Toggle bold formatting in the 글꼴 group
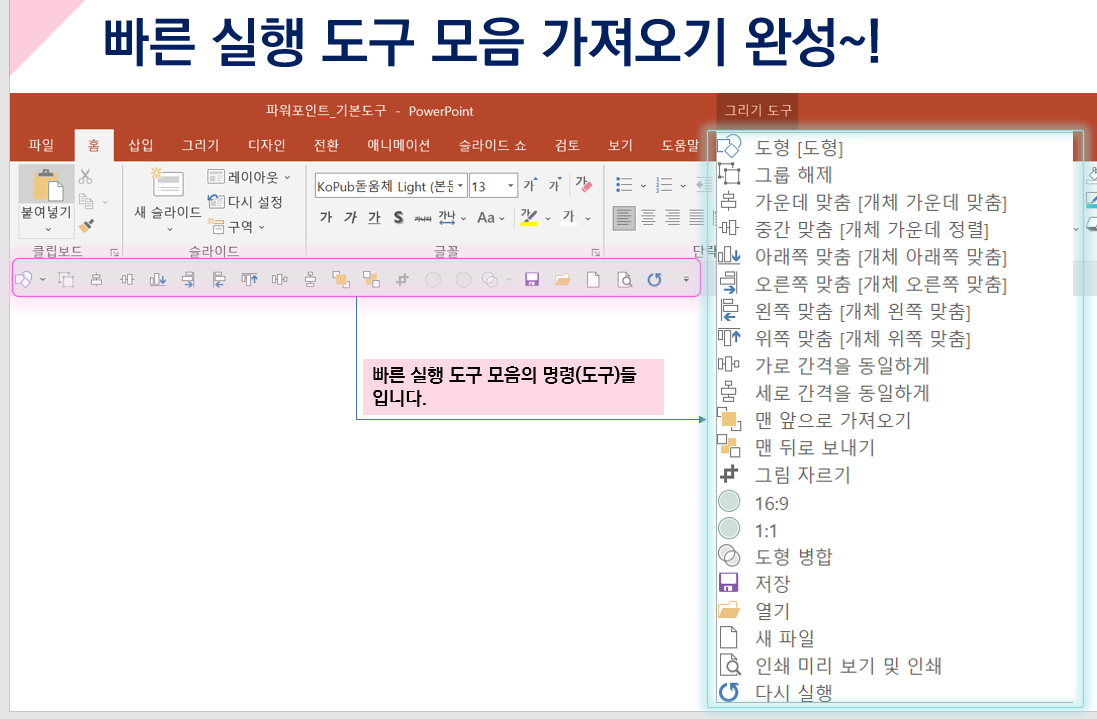1097x719 pixels. pos(327,216)
